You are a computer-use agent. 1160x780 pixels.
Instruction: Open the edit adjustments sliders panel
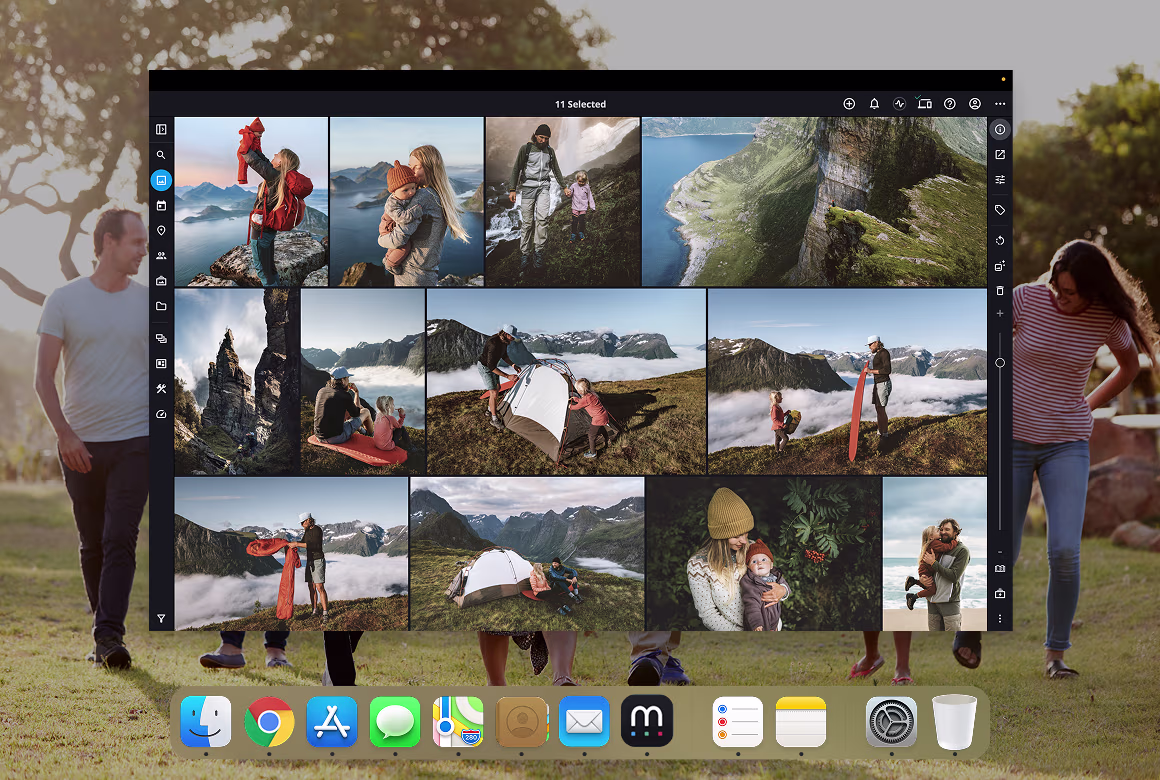point(1000,180)
